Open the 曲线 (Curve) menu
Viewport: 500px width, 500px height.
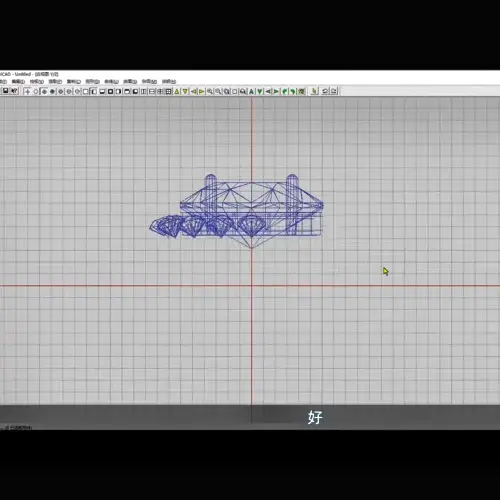point(111,81)
